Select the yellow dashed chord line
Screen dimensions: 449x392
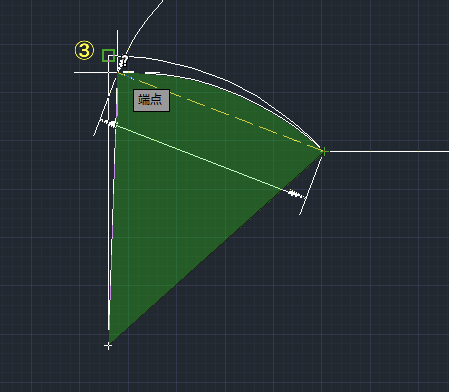pyautogui.click(x=220, y=112)
